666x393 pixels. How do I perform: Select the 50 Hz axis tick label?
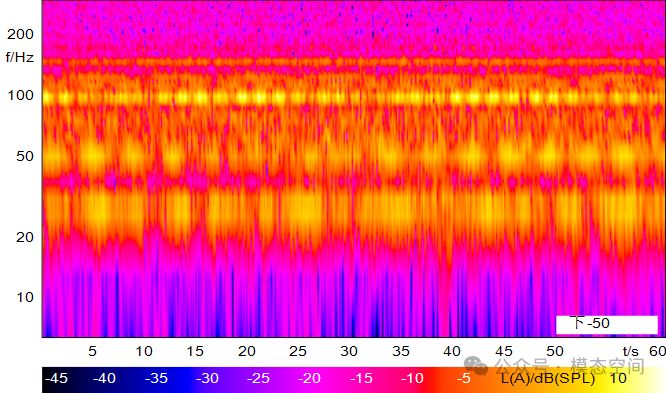25,156
